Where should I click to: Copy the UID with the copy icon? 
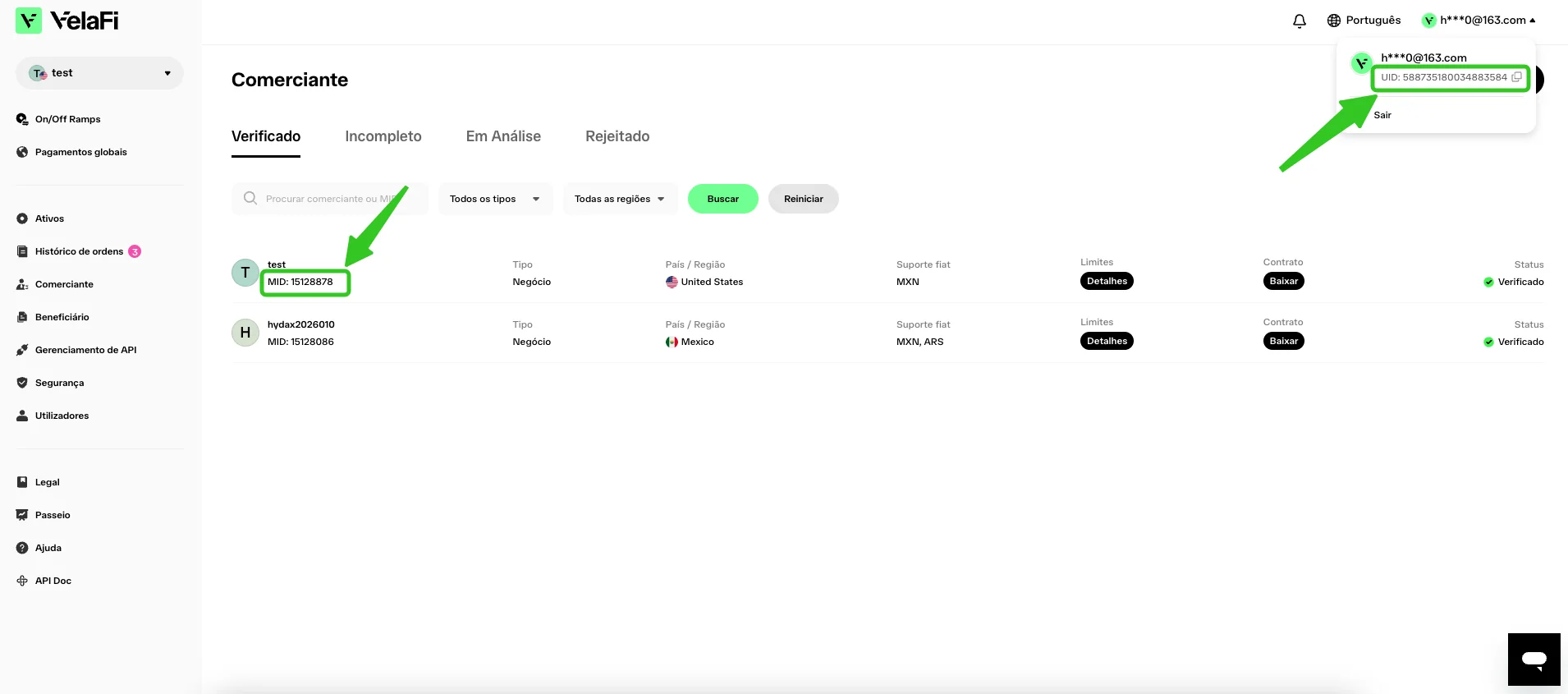pyautogui.click(x=1516, y=77)
